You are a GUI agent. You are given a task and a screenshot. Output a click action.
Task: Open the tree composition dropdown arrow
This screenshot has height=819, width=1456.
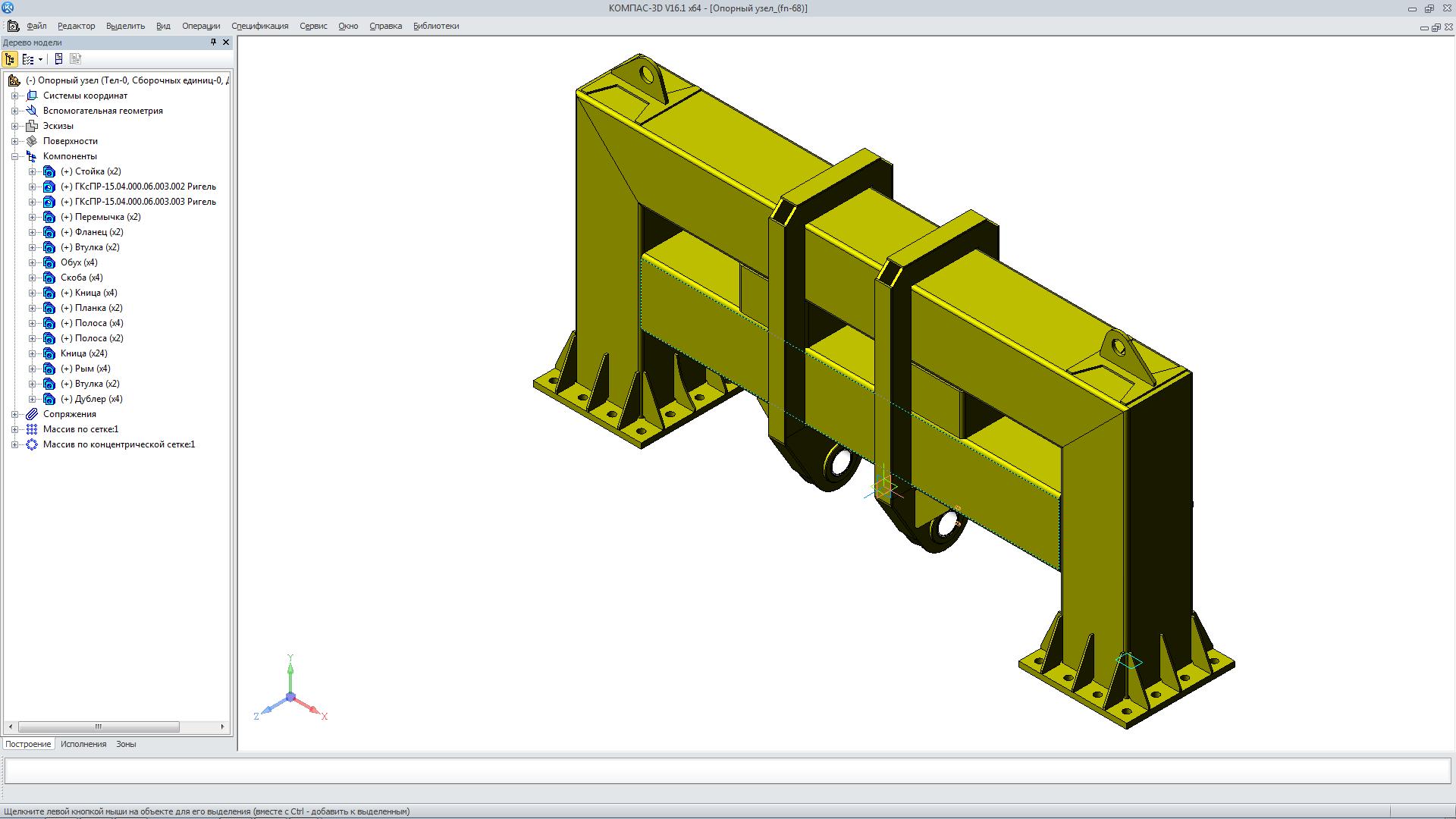pos(40,59)
